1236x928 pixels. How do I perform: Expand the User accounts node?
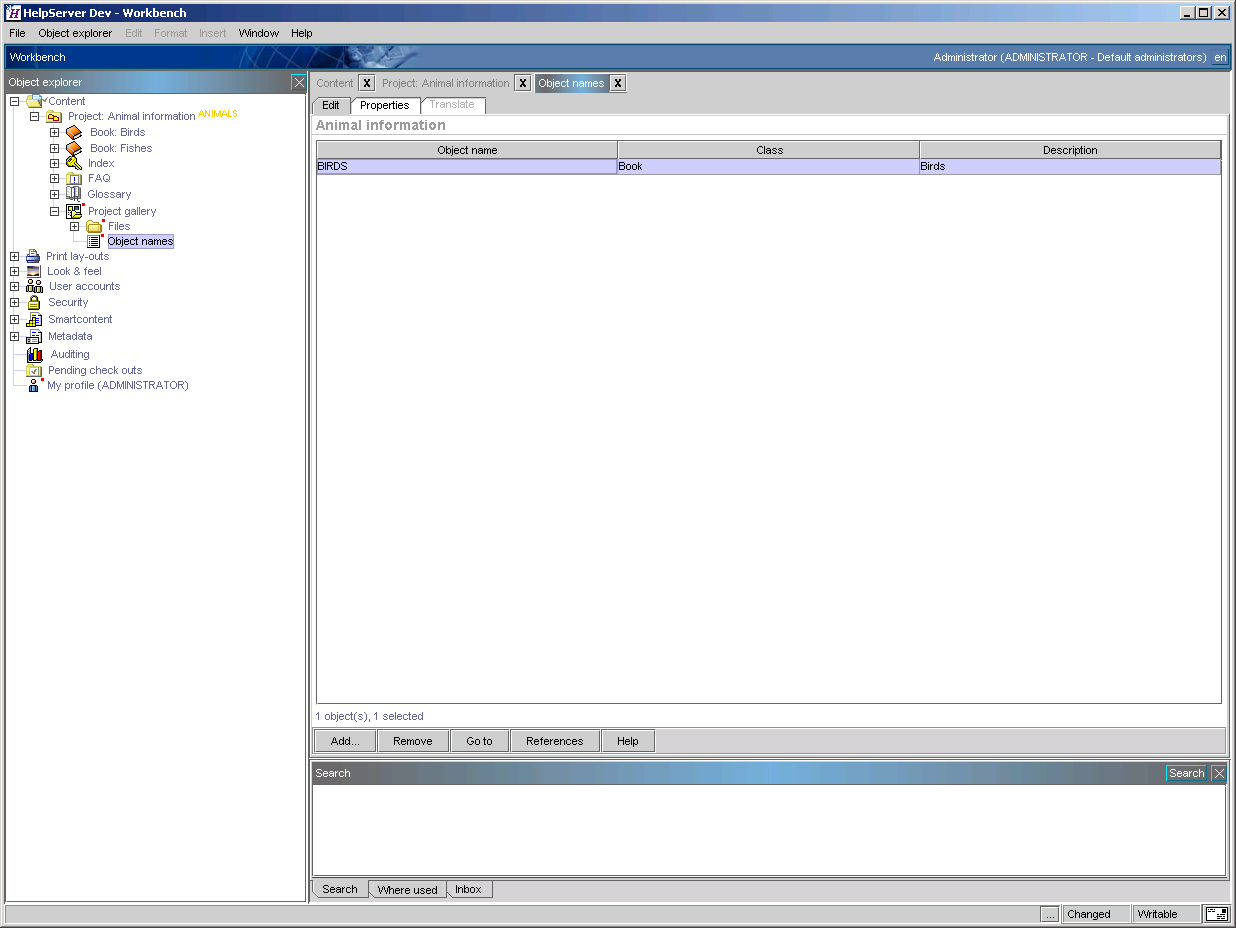[15, 286]
